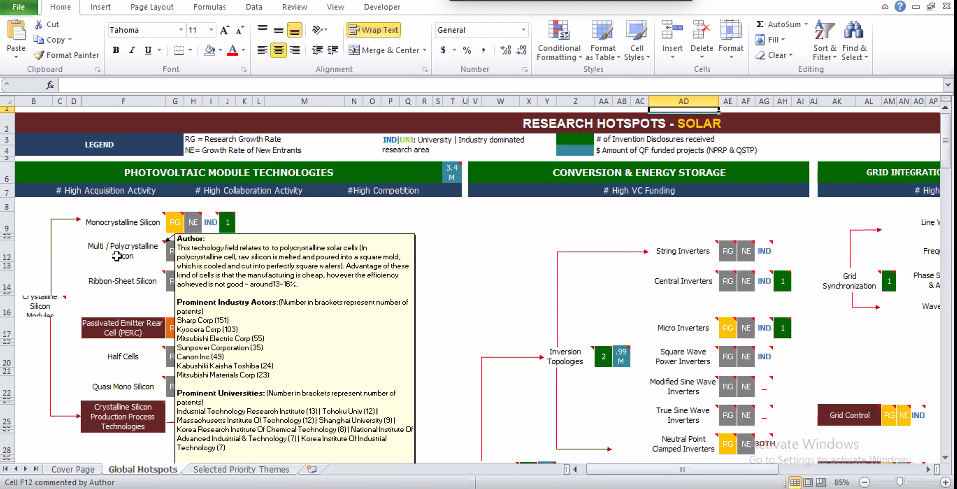Click the status bar zoom slider handle
The image size is (957, 489).
900,482
